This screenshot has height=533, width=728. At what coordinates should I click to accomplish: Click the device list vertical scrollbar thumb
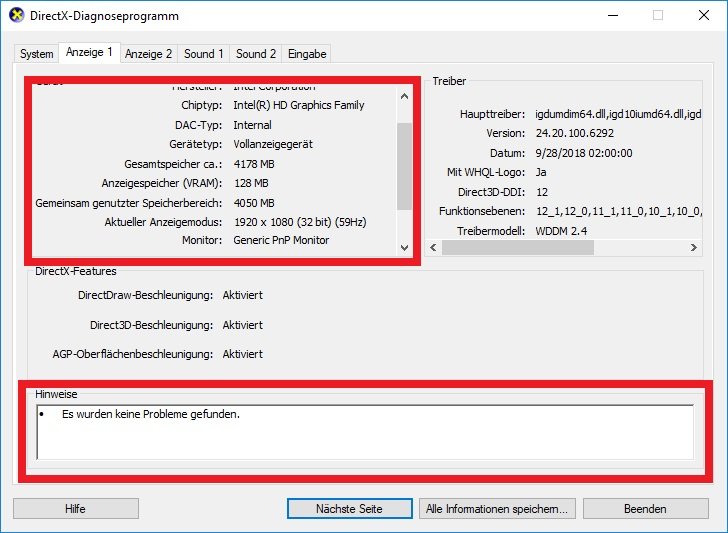[x=404, y=166]
